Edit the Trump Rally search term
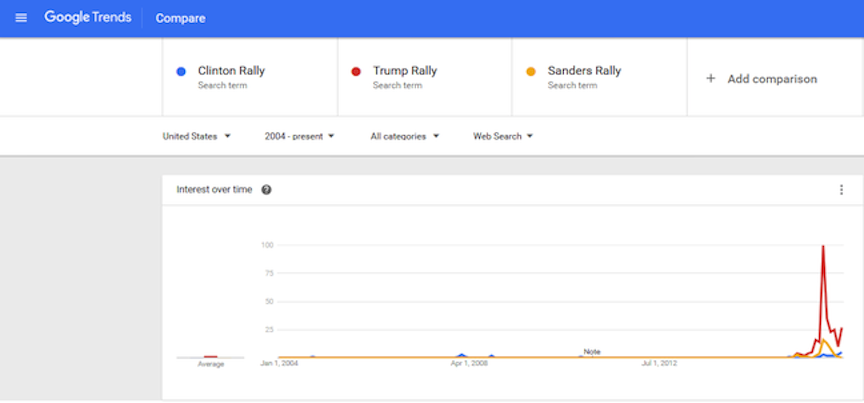Image resolution: width=864 pixels, height=403 pixels. pos(405,71)
